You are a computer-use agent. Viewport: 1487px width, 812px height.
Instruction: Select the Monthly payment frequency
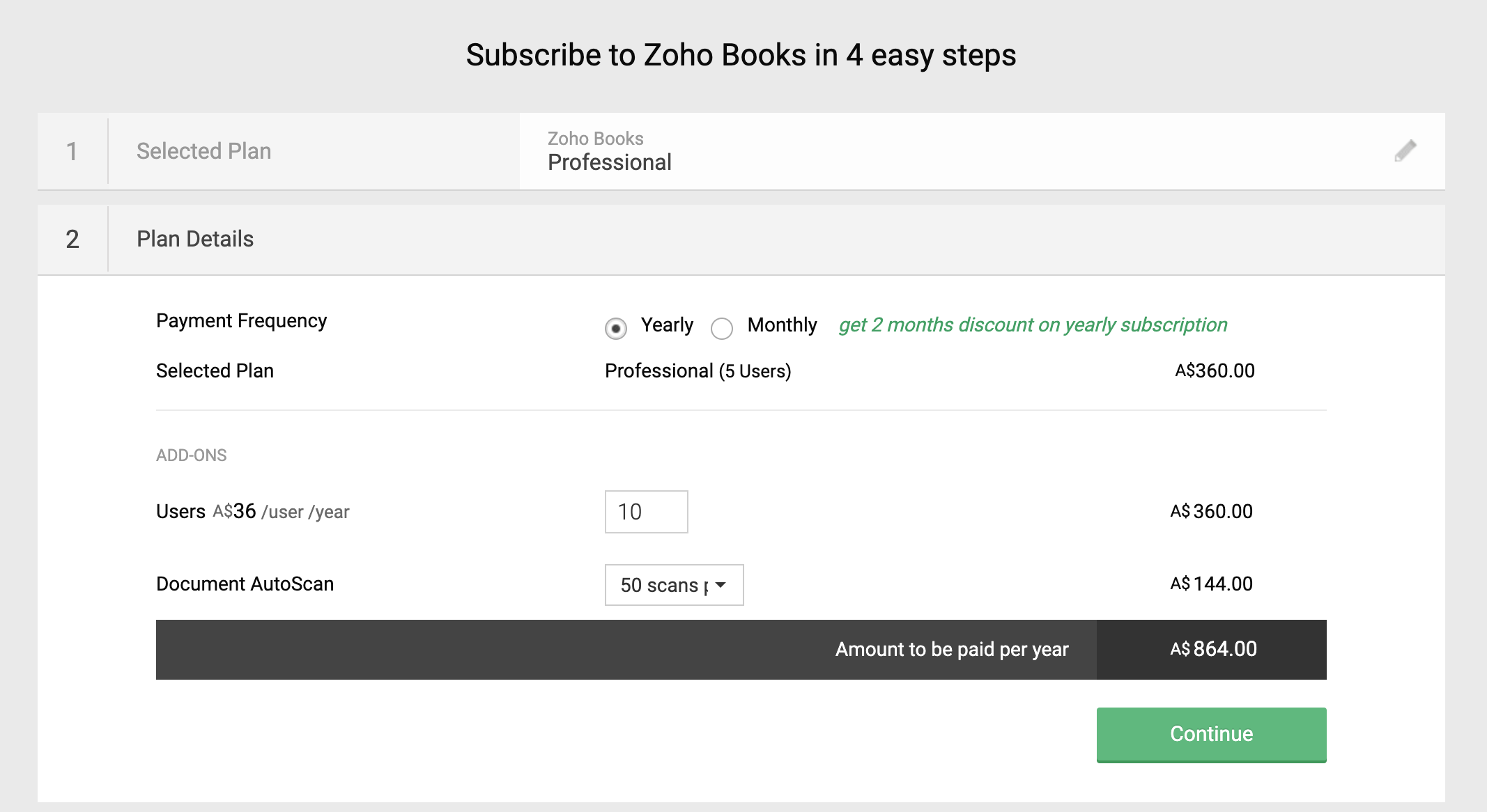pyautogui.click(x=722, y=328)
